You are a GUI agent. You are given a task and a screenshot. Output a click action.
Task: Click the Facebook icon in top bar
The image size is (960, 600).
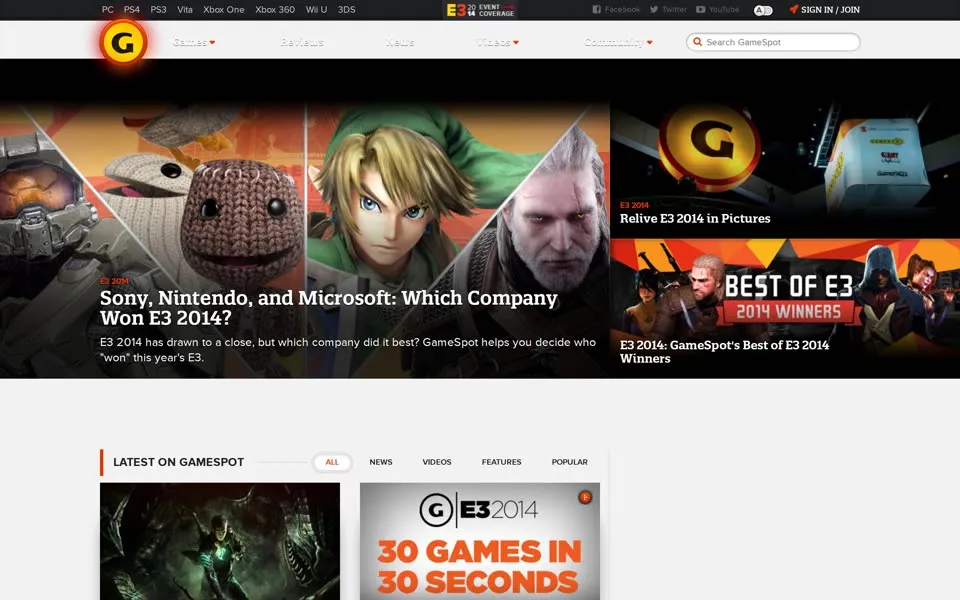(x=596, y=10)
